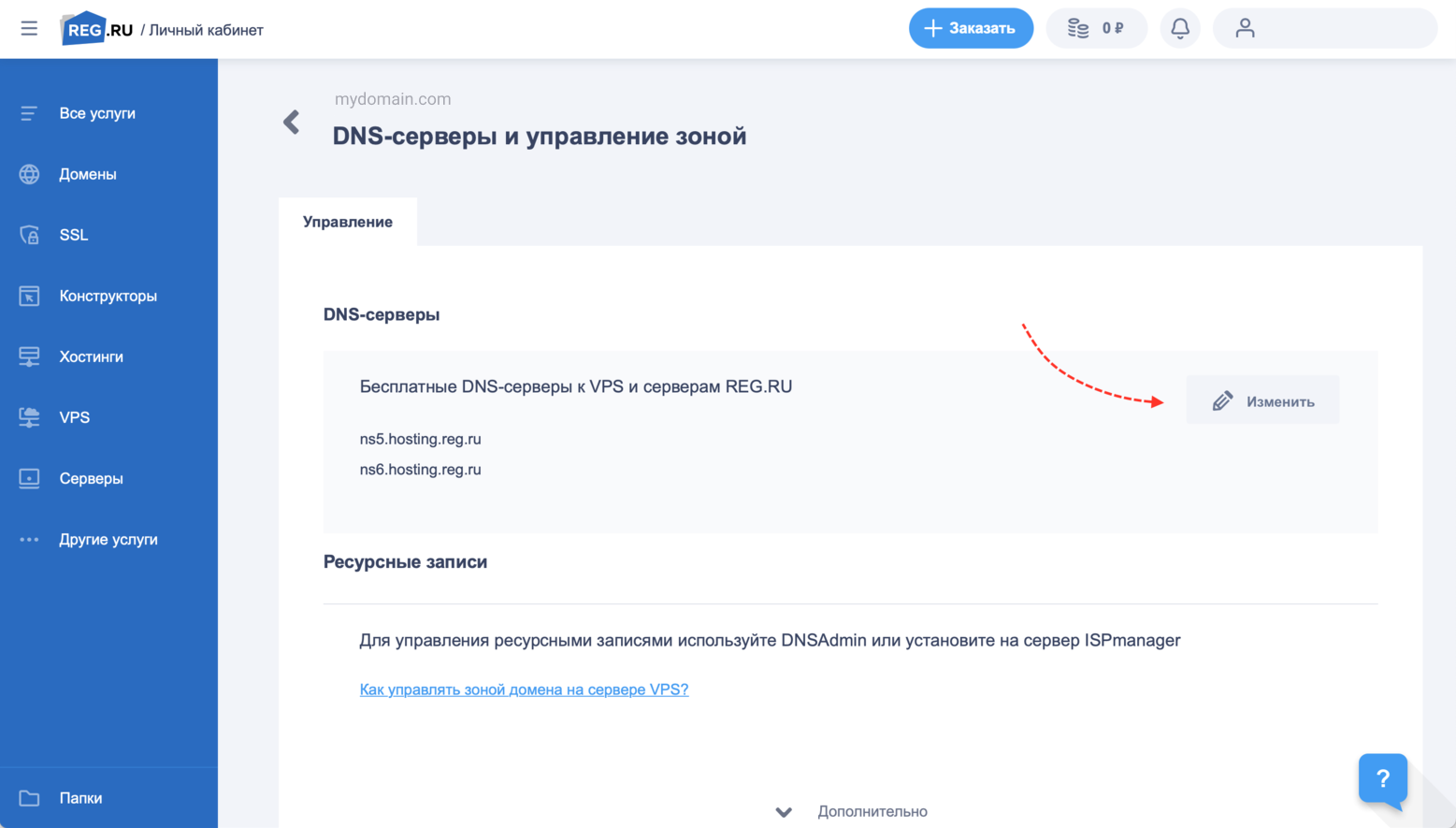Click the coins balance icon

[x=1079, y=28]
